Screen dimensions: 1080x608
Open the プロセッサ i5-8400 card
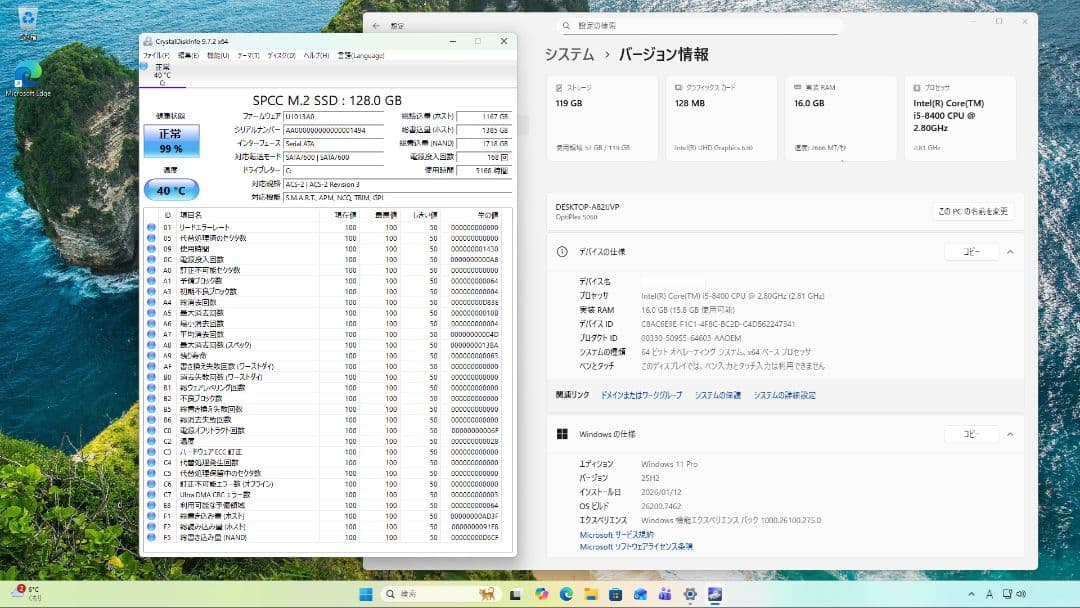[x=960, y=118]
